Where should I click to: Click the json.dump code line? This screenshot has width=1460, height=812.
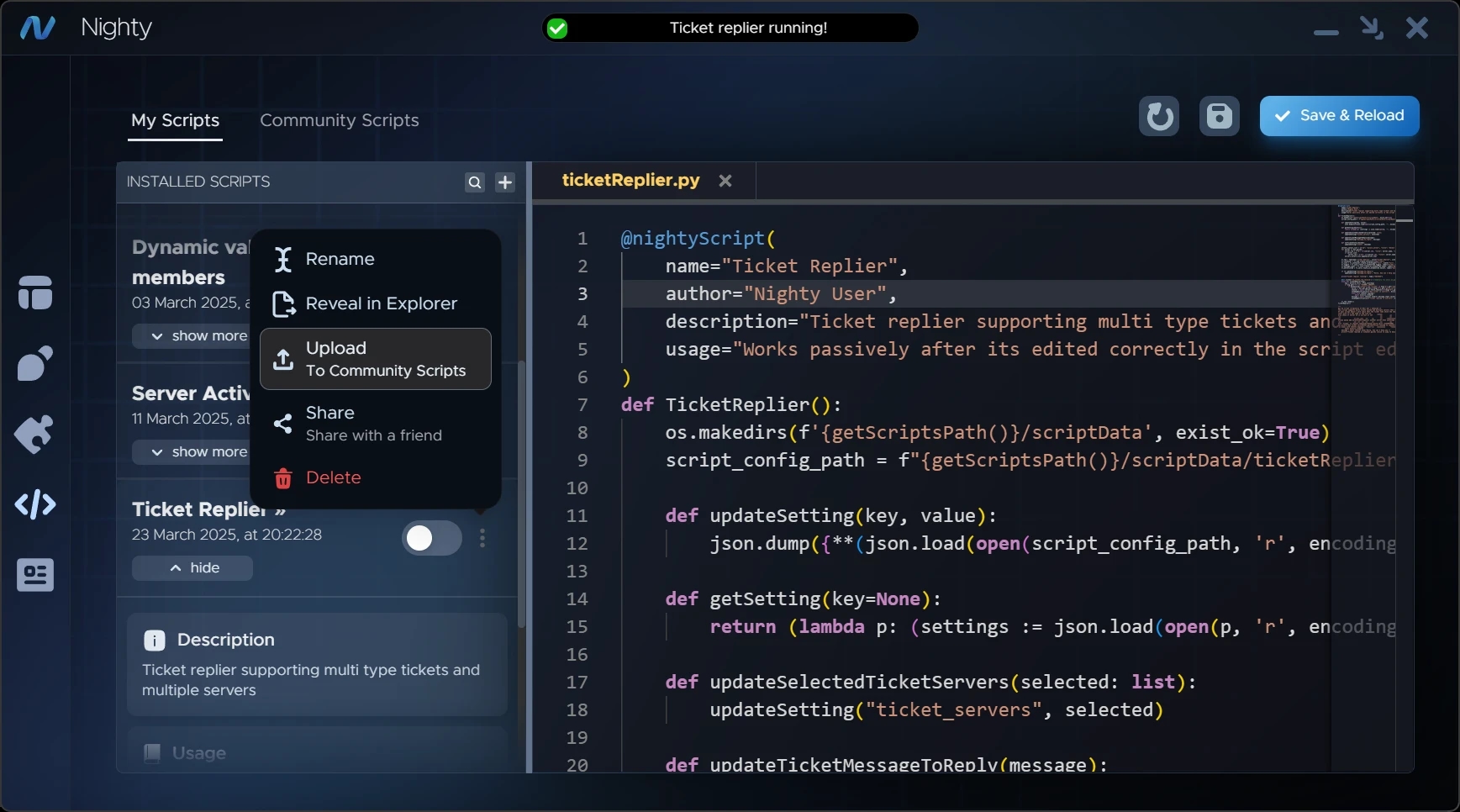[1053, 544]
